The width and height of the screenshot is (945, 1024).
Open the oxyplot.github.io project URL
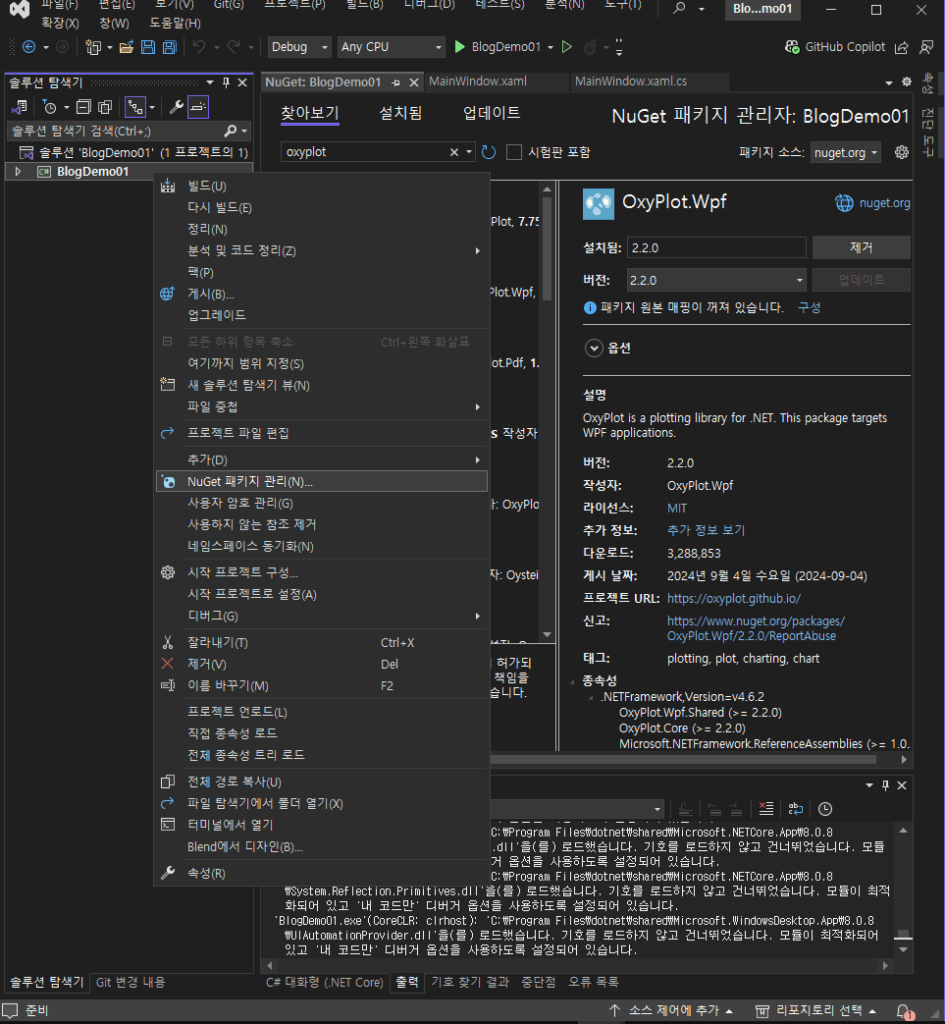733,598
